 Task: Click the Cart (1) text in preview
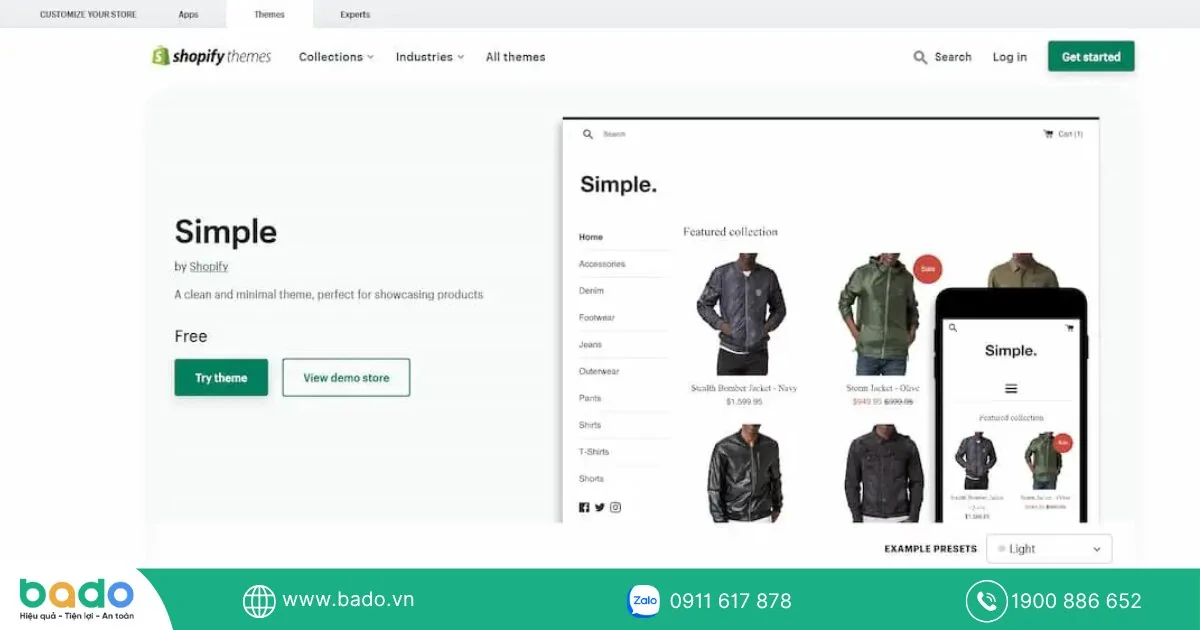pos(1070,134)
